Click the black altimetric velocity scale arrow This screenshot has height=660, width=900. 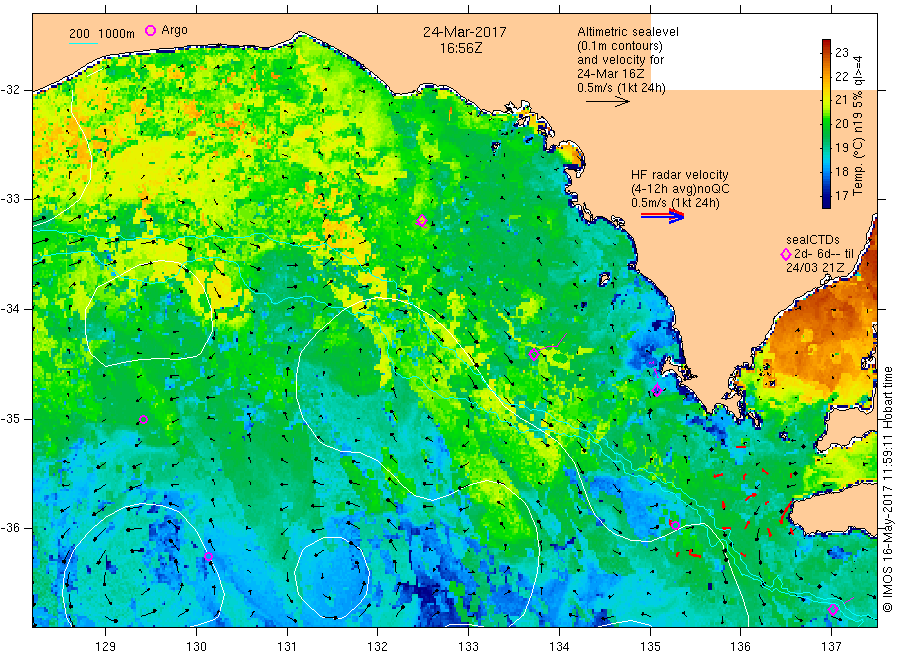607,102
